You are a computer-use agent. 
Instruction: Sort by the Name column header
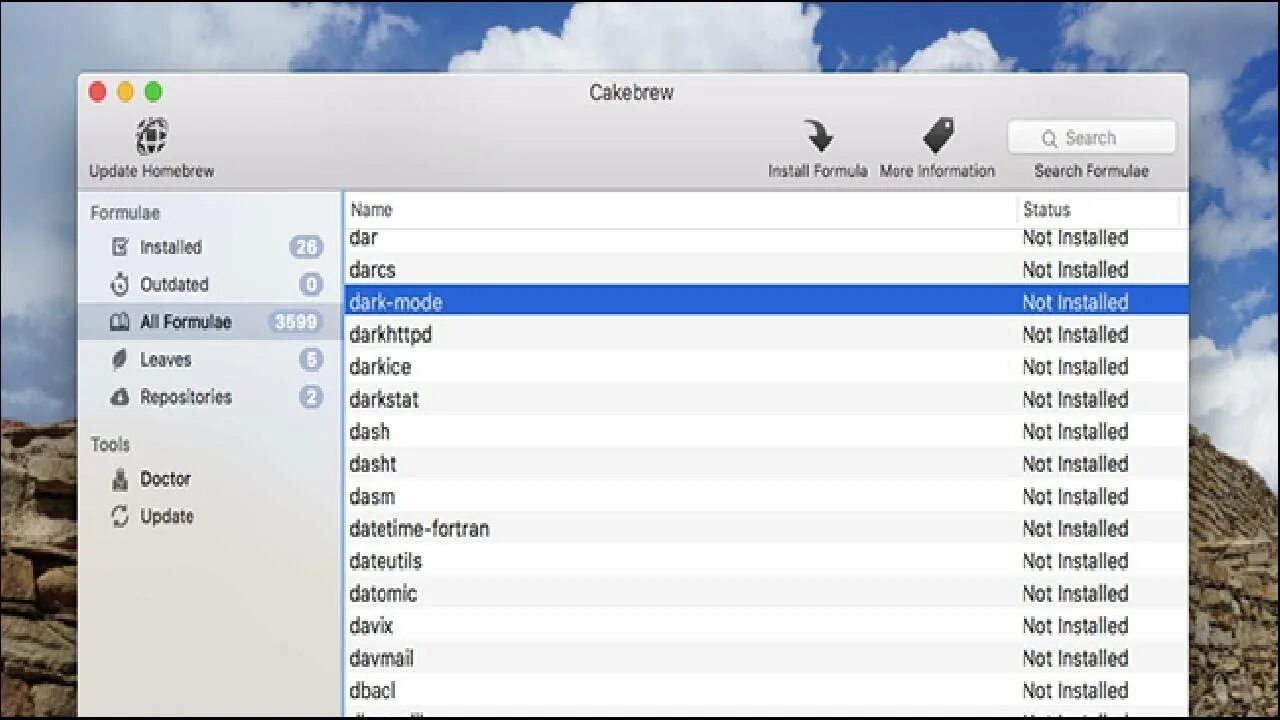(371, 210)
